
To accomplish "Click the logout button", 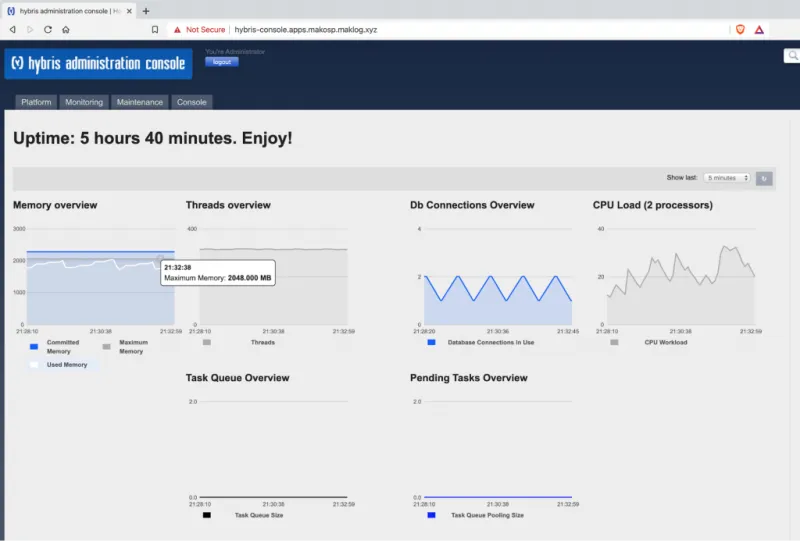I will click(x=222, y=62).
